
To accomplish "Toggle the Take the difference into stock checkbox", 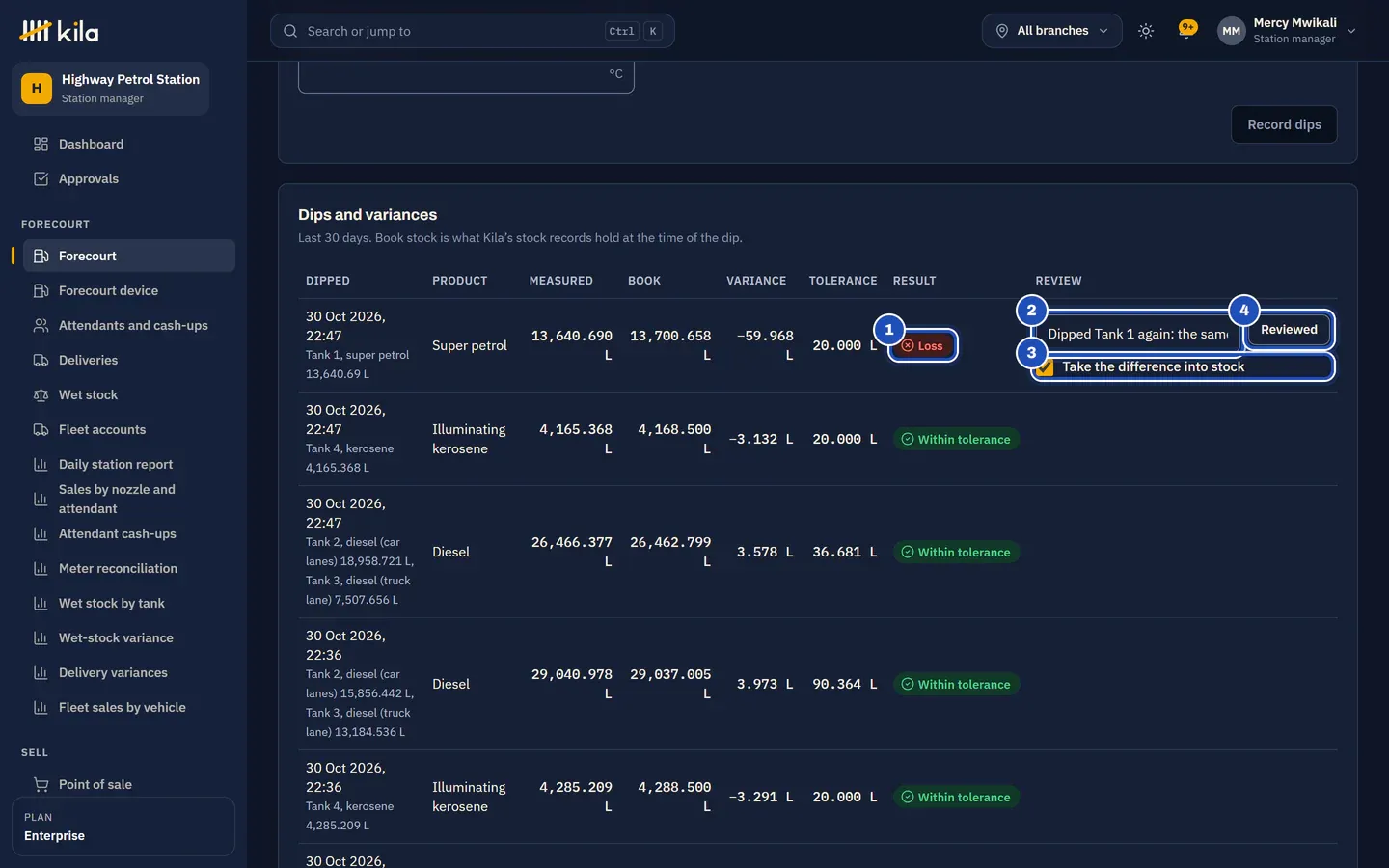I will [x=1045, y=367].
